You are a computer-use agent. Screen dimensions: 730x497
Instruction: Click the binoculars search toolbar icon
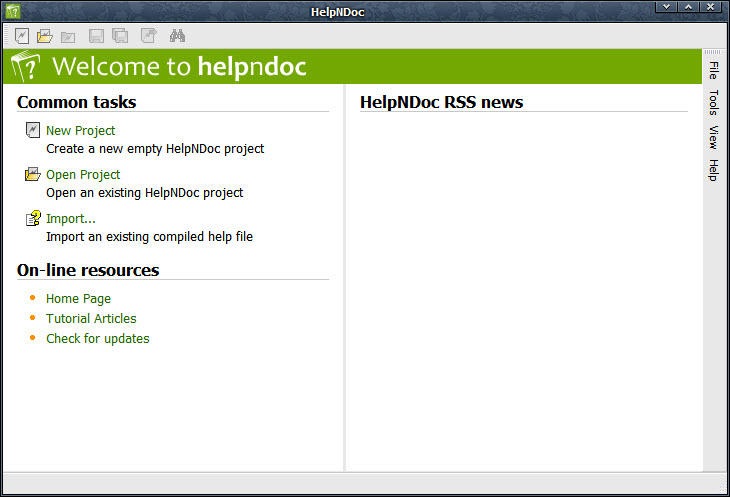pos(178,36)
